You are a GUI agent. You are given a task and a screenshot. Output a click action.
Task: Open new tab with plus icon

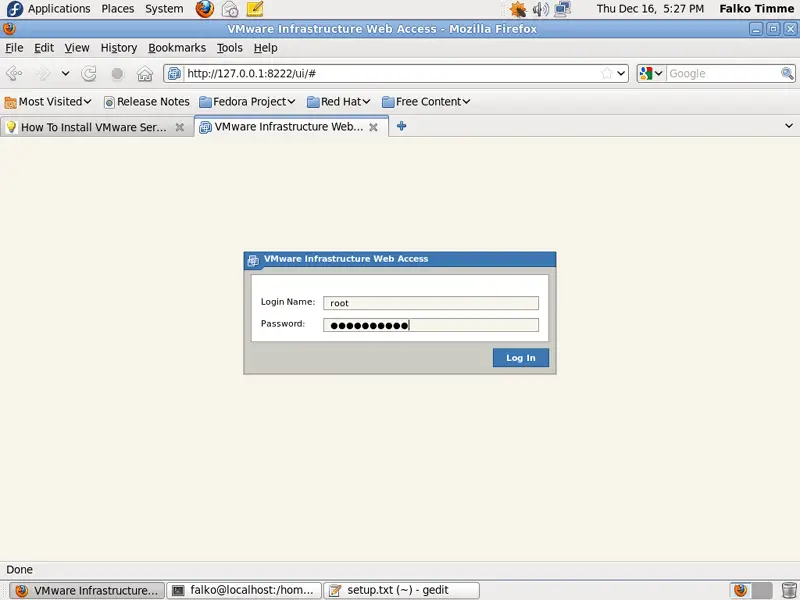[x=401, y=126]
